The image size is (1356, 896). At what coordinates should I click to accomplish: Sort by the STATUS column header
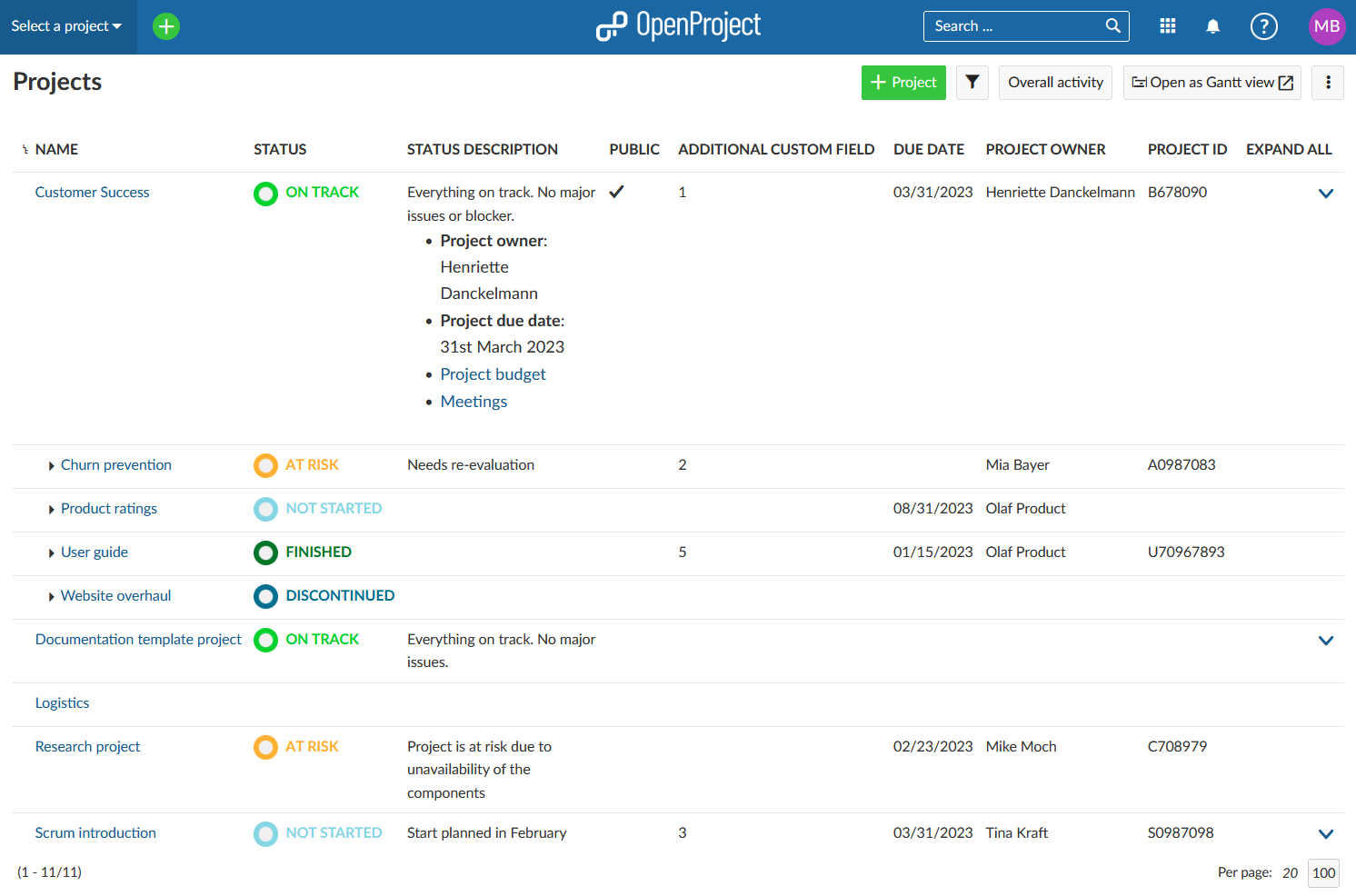[280, 150]
